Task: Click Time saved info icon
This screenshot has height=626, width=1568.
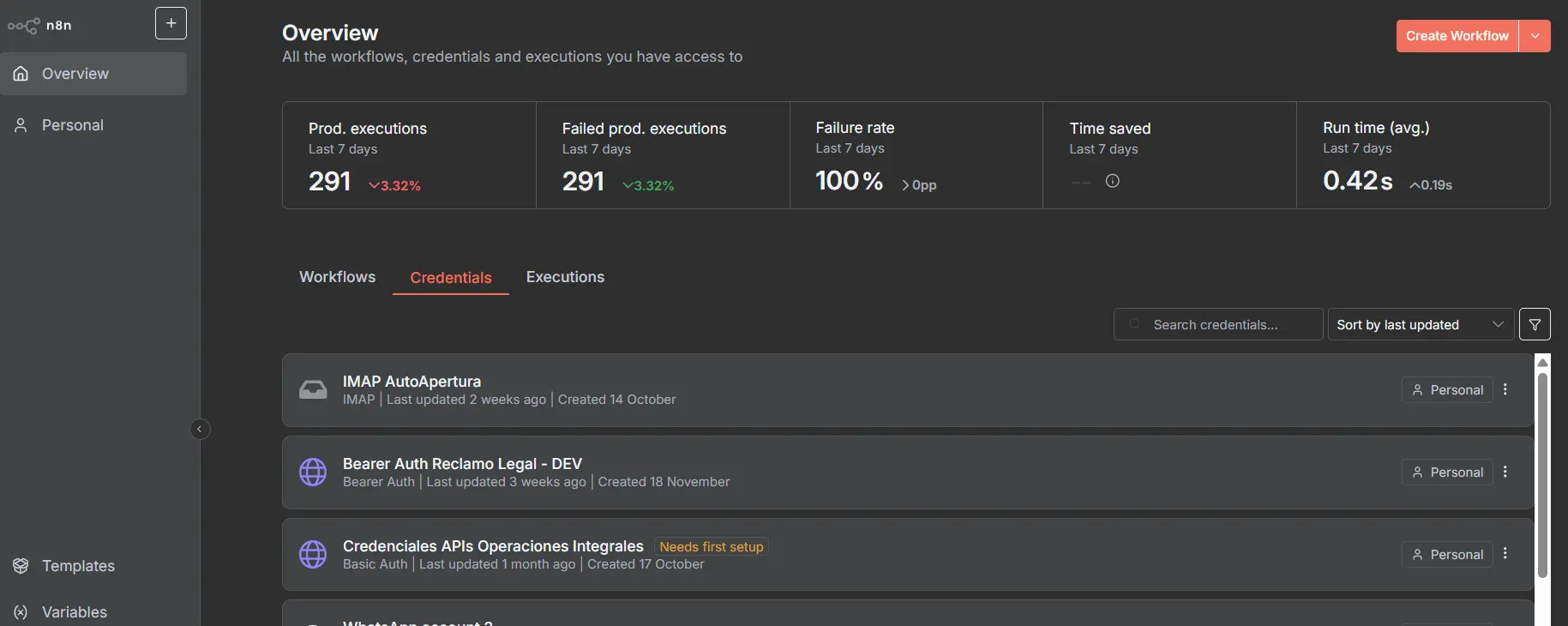Action: (1112, 181)
